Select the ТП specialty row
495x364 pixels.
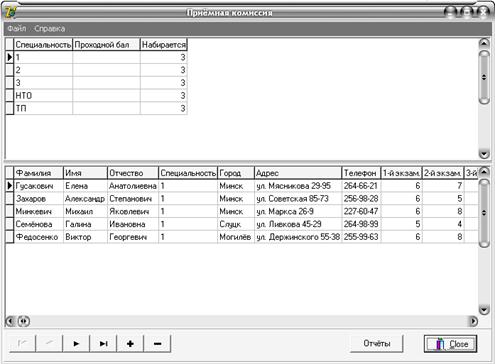(x=97, y=108)
